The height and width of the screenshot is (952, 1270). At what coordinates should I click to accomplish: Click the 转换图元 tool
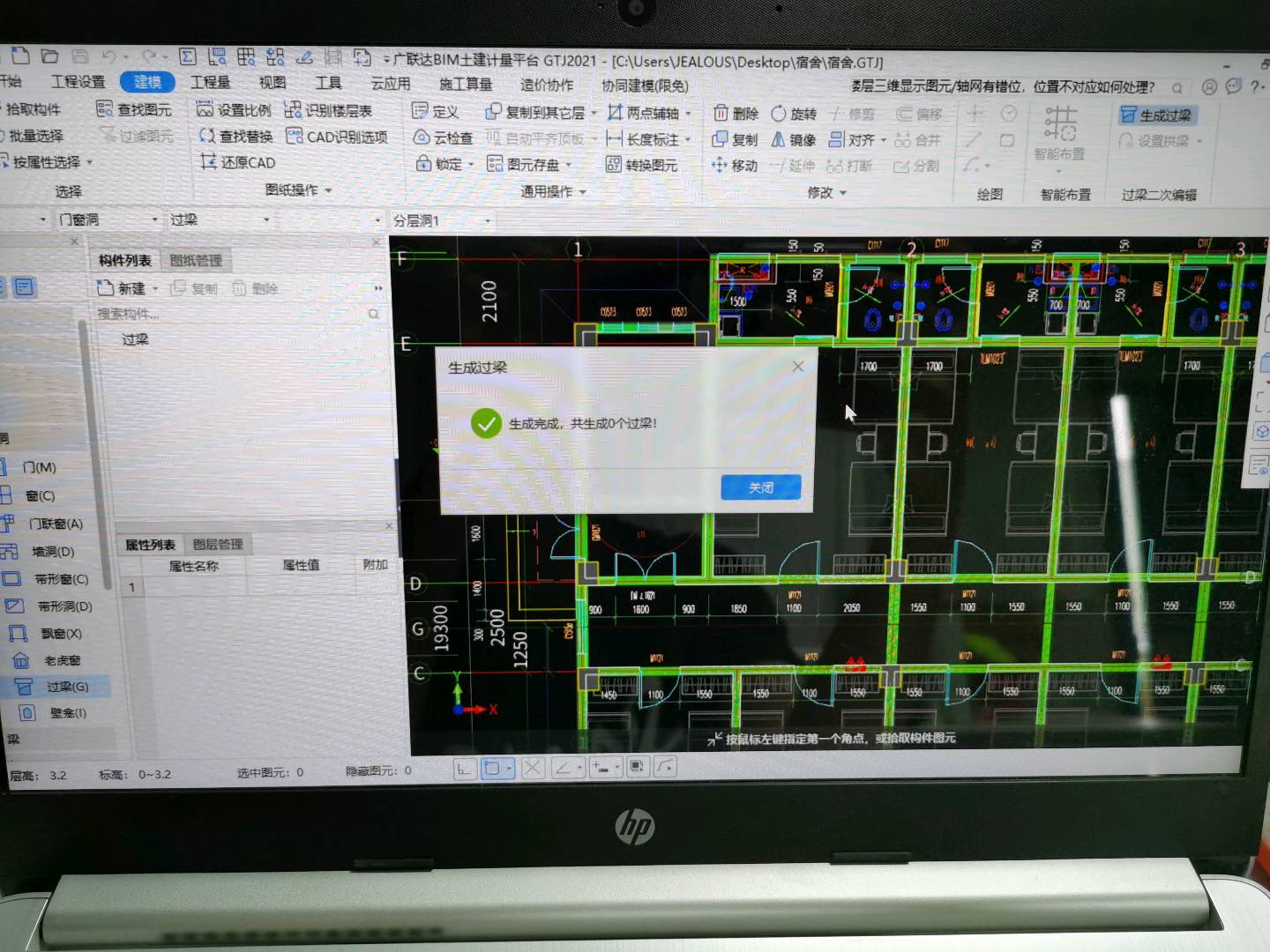[x=642, y=165]
